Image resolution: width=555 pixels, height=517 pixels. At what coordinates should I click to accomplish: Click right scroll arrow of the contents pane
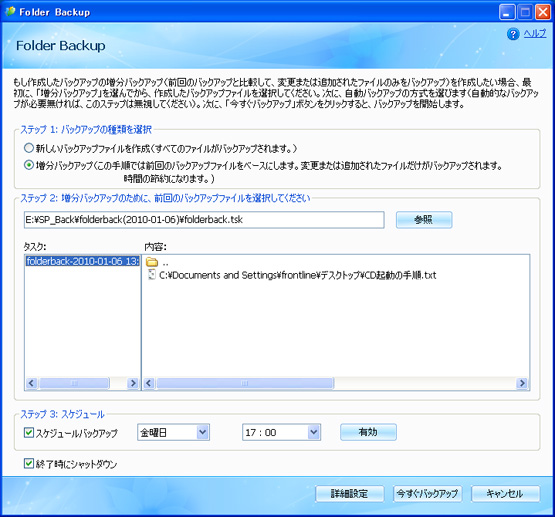(x=522, y=383)
